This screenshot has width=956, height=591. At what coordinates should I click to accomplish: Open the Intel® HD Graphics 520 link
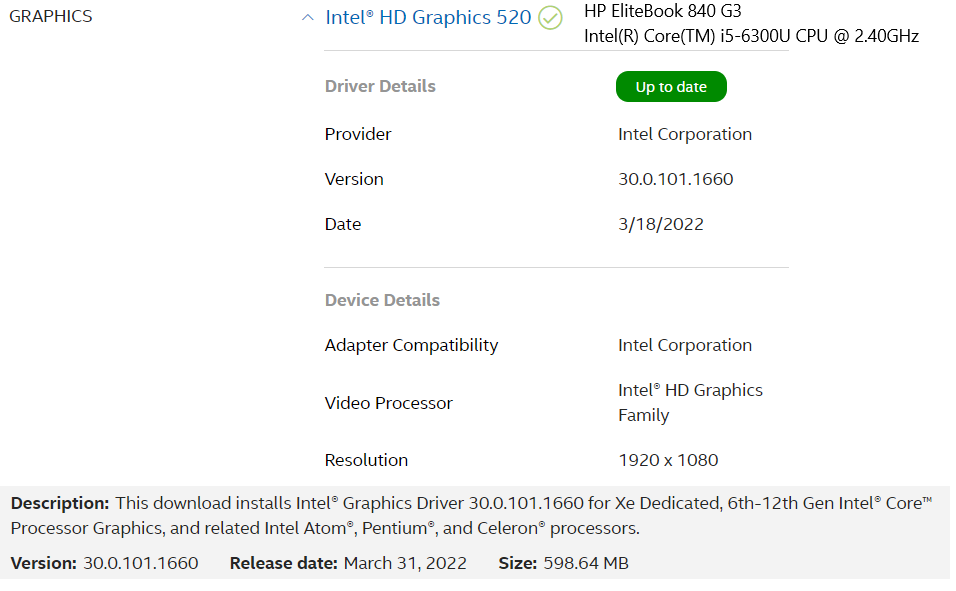pyautogui.click(x=428, y=17)
